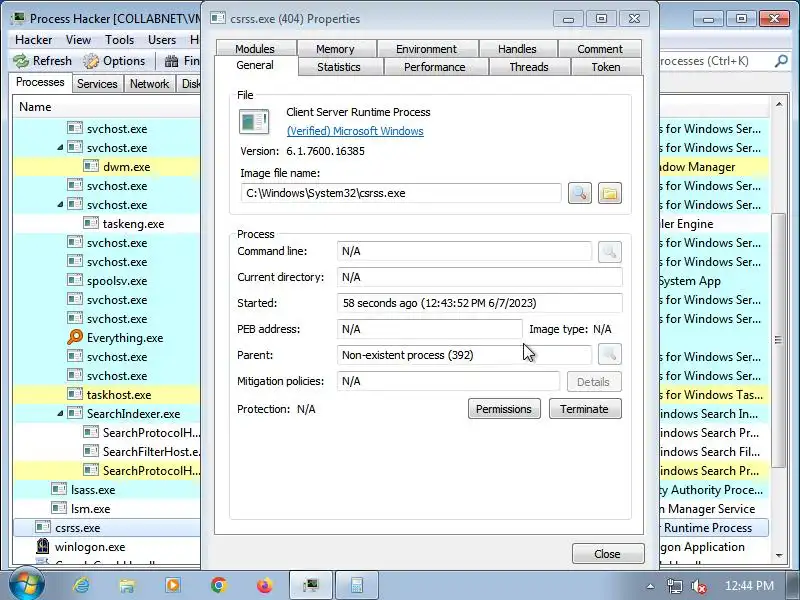Click the calculator taskbar button
800x600 pixels.
tap(357, 585)
